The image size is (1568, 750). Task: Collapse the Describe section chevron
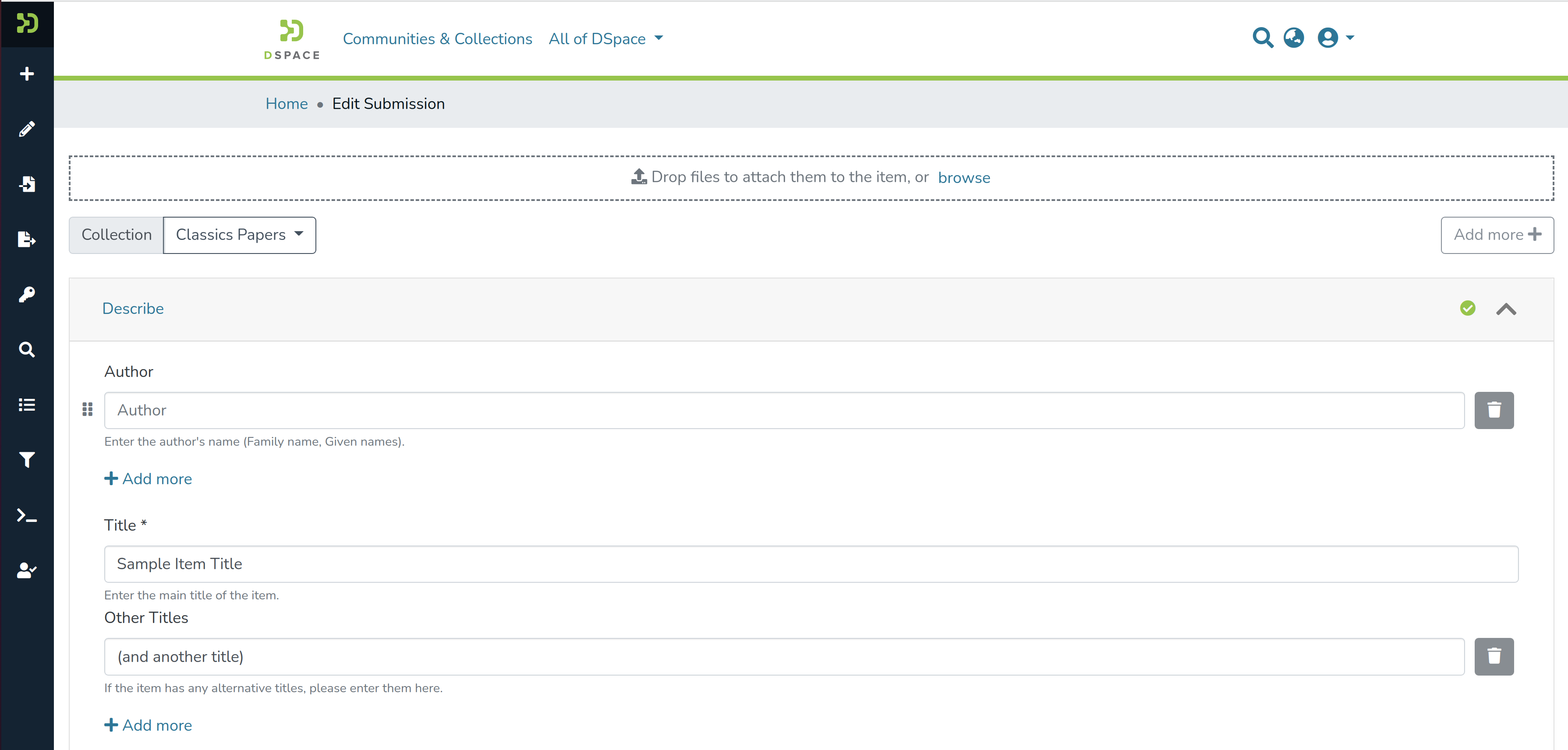tap(1506, 309)
